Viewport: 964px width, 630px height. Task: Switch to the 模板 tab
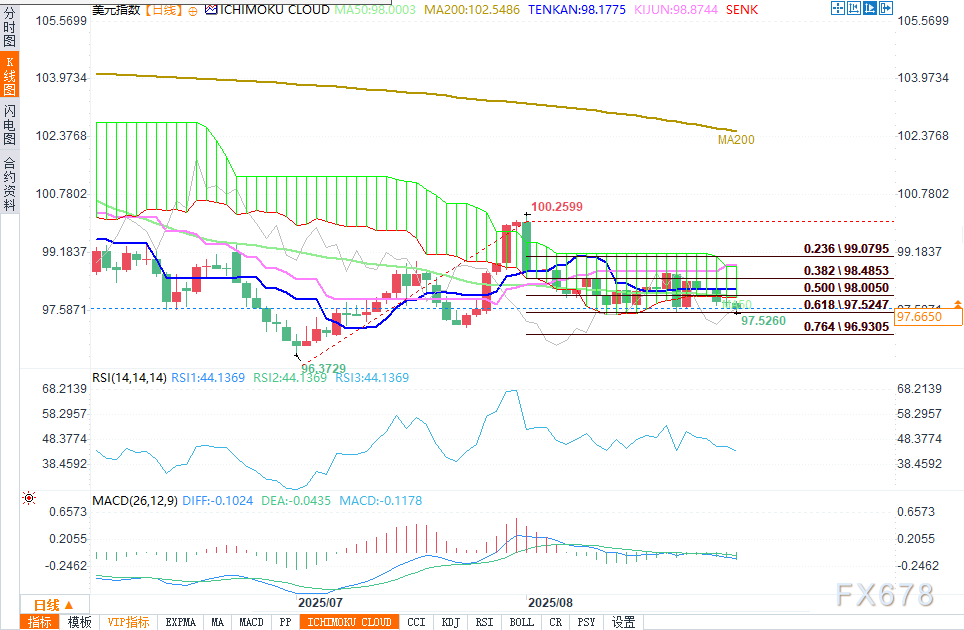point(79,622)
